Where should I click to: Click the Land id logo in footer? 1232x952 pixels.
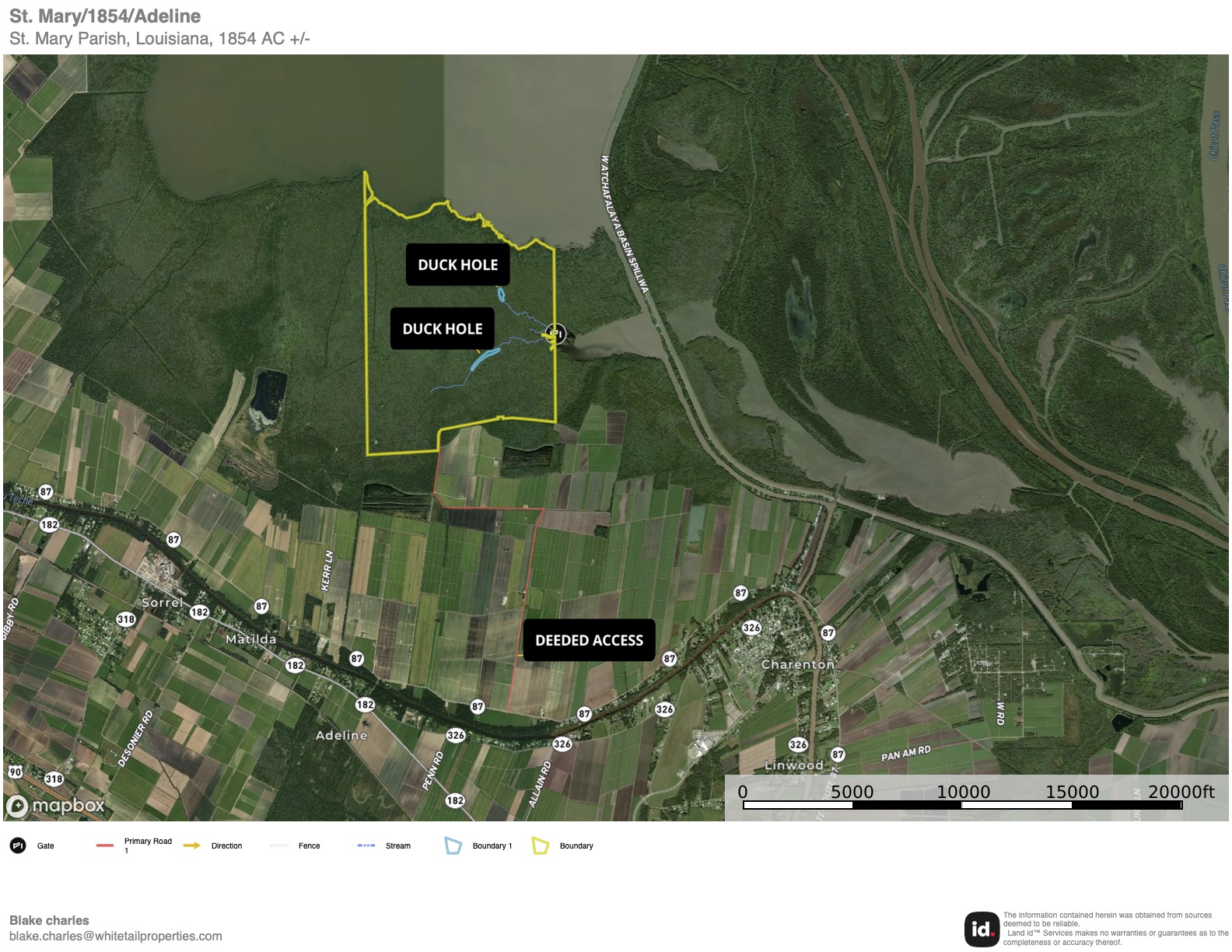point(982,929)
